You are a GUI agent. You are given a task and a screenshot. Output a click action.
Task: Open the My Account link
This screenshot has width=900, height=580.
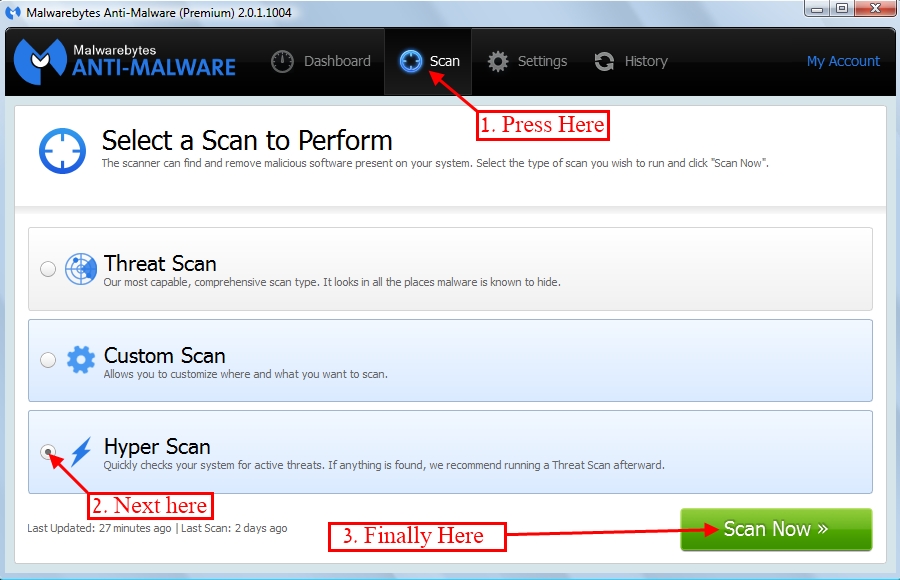click(x=843, y=61)
